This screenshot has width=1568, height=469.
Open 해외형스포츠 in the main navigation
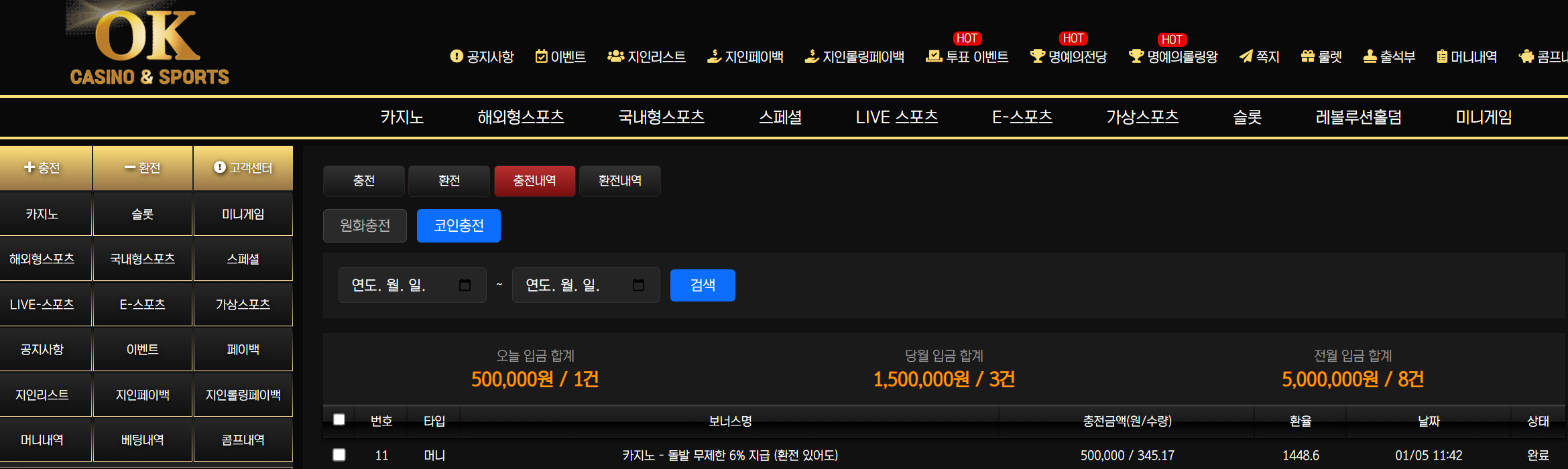[520, 117]
